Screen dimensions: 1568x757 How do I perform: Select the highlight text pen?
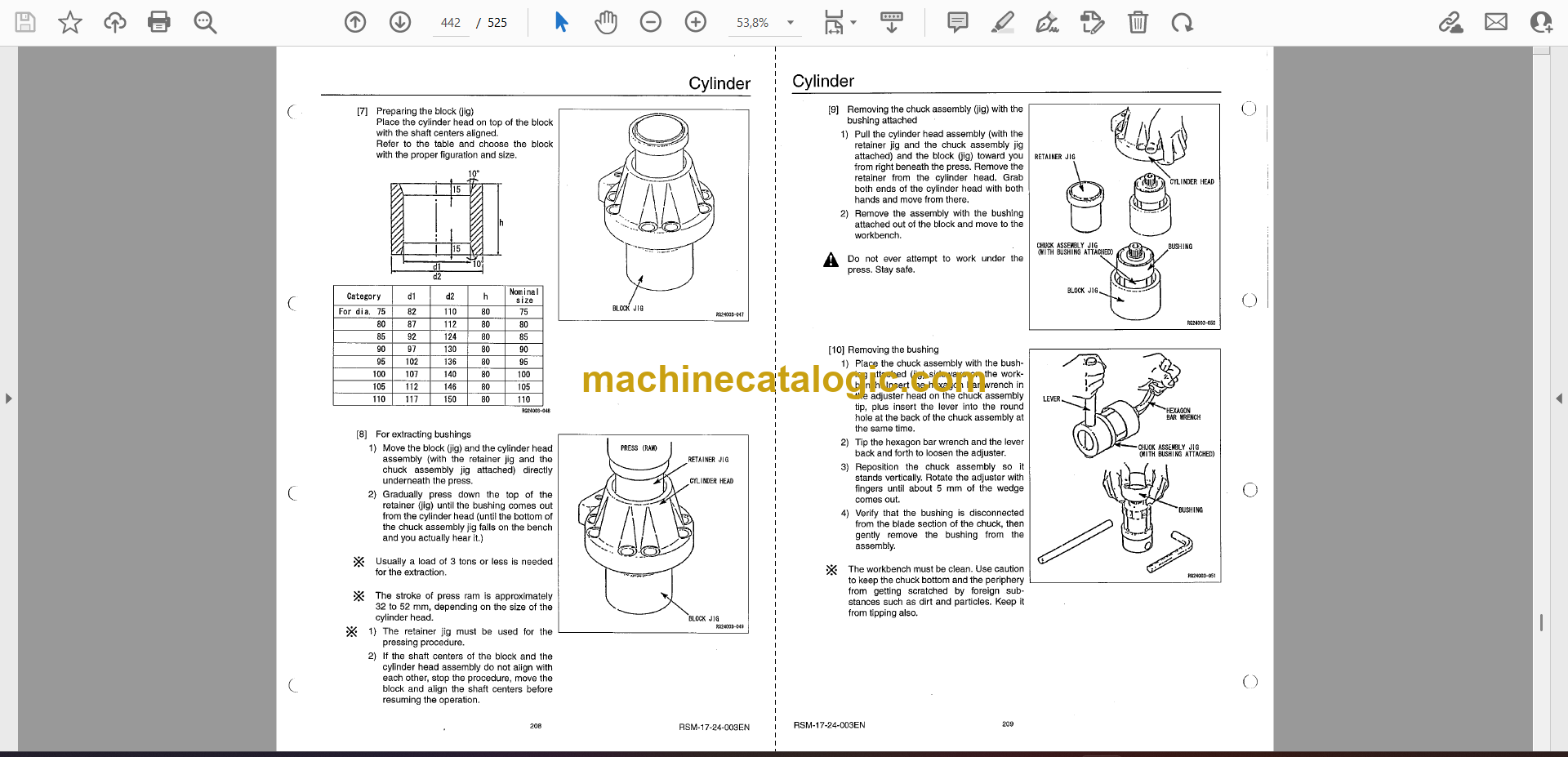click(1003, 22)
